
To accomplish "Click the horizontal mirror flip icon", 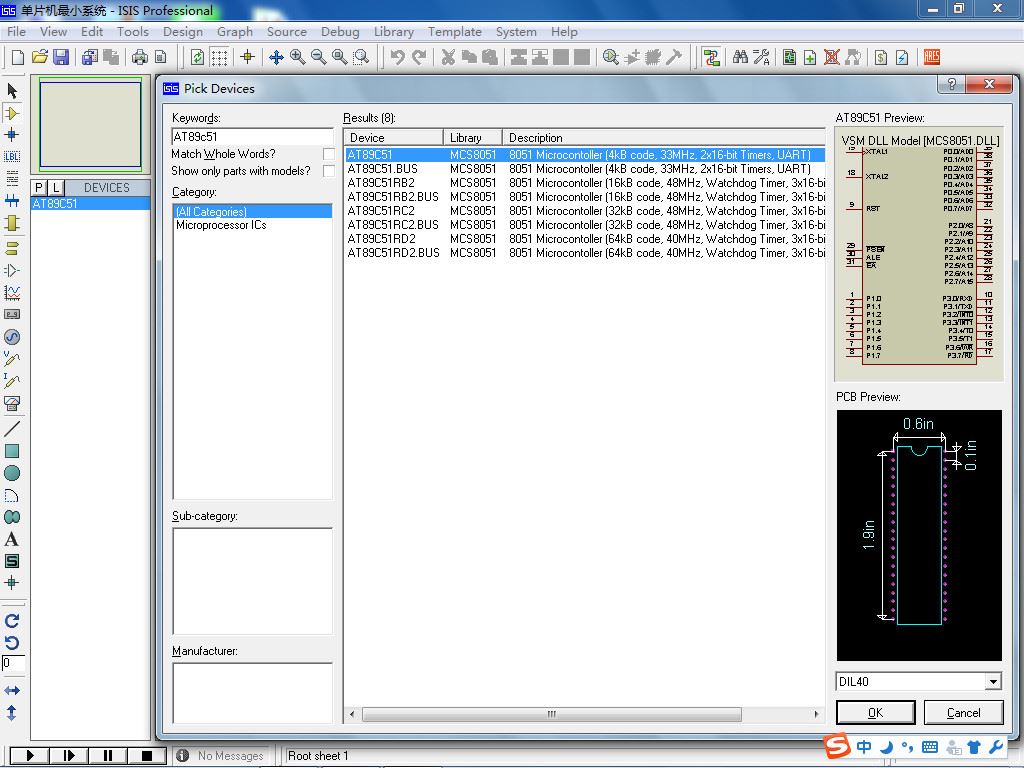I will tap(12, 690).
